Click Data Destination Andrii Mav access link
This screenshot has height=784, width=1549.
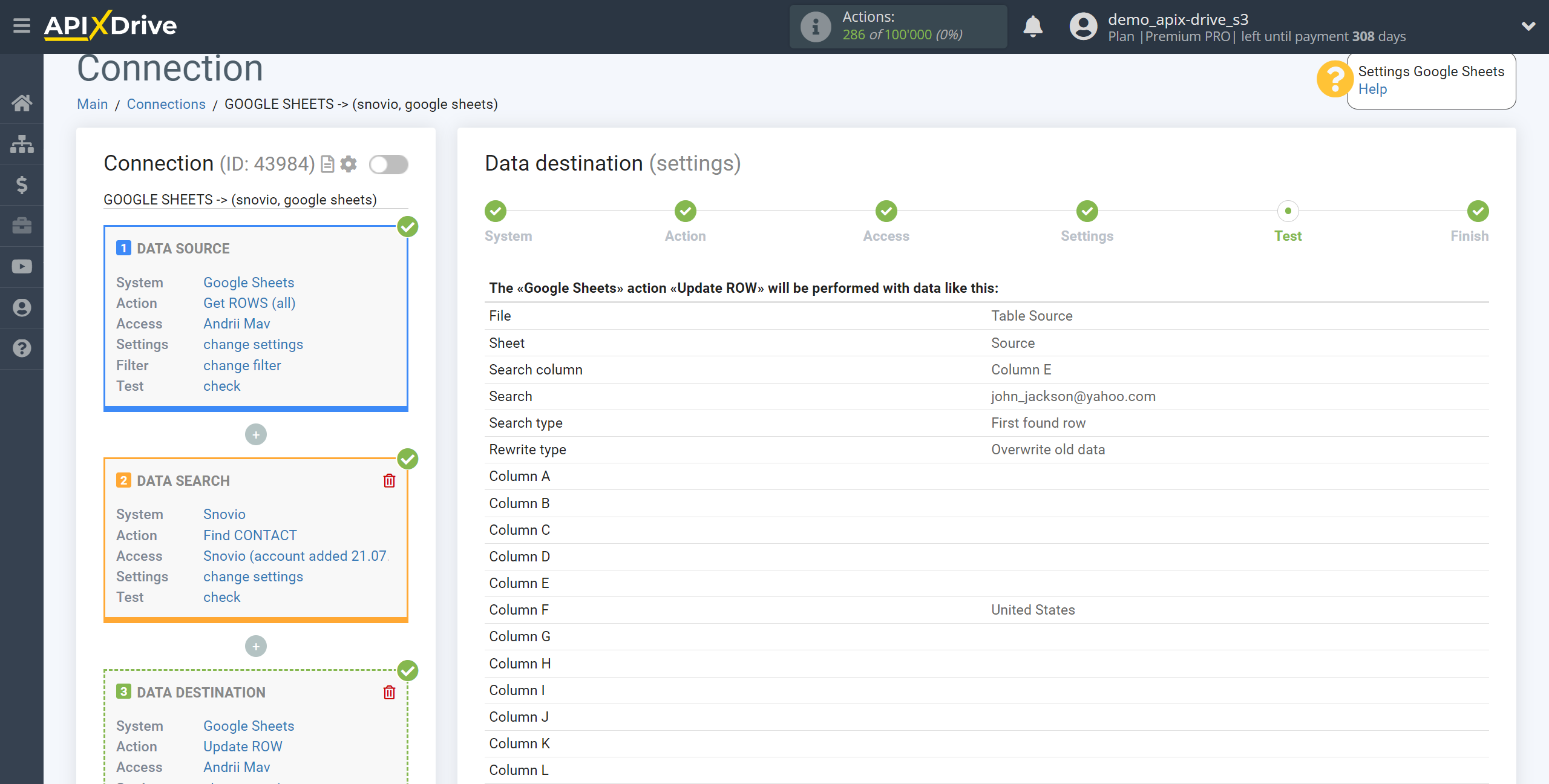(x=237, y=767)
